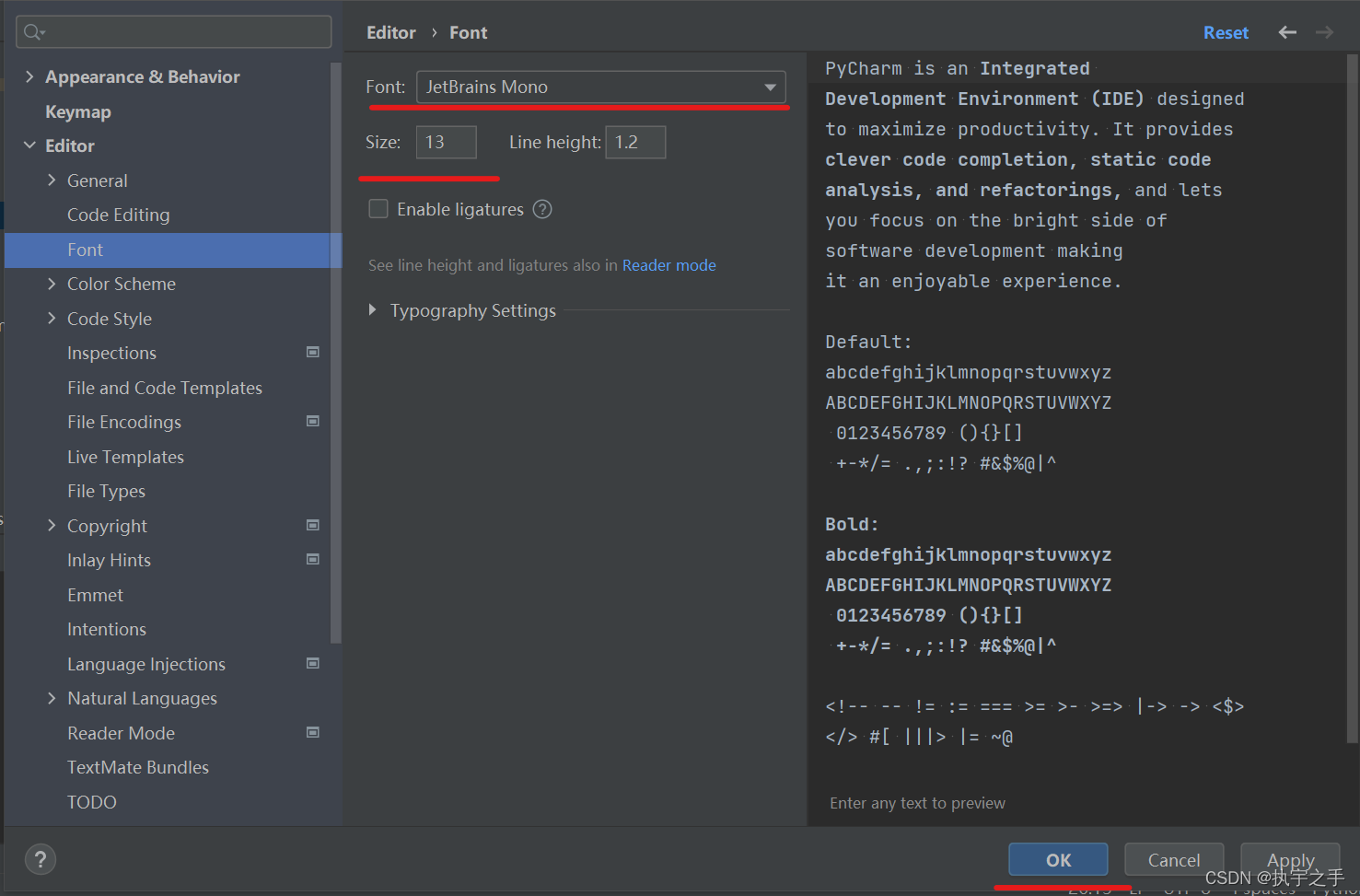This screenshot has width=1360, height=896.
Task: Click the settings search field
Action: 174,32
